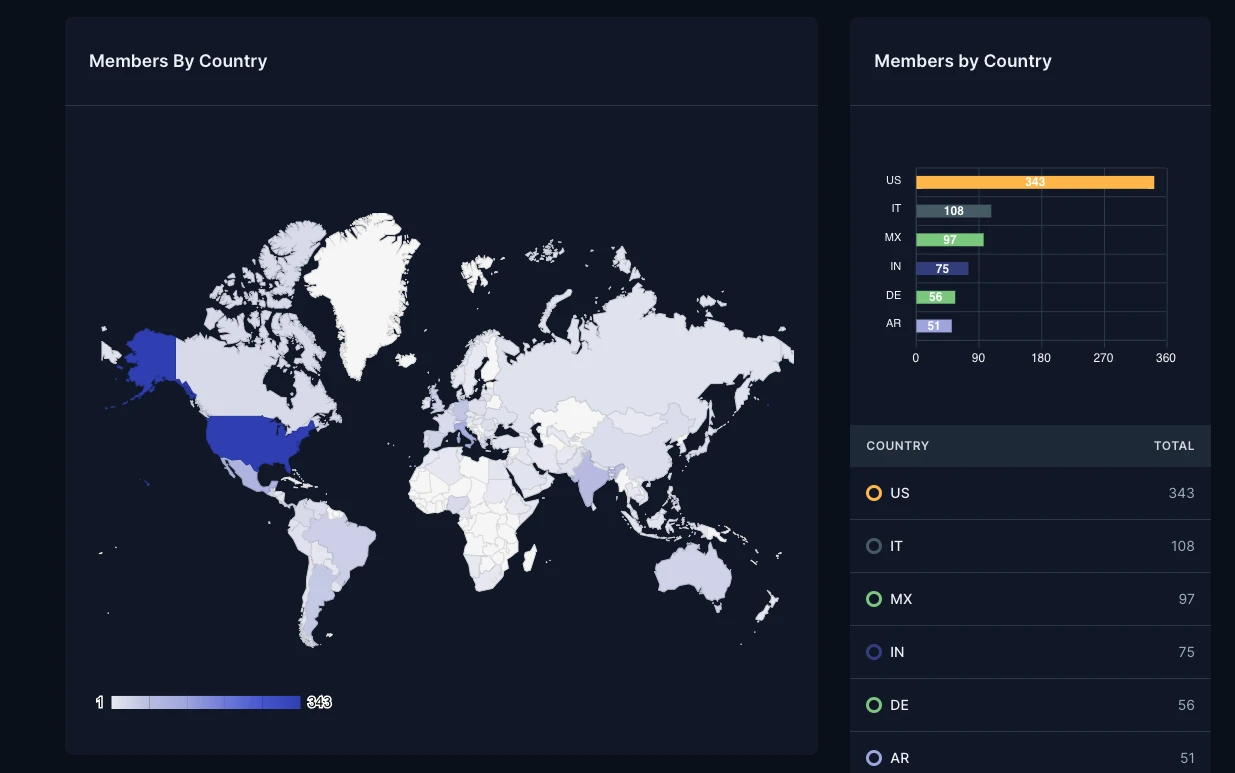Click the Members By Country map panel title
This screenshot has height=773, width=1235.
pos(178,61)
